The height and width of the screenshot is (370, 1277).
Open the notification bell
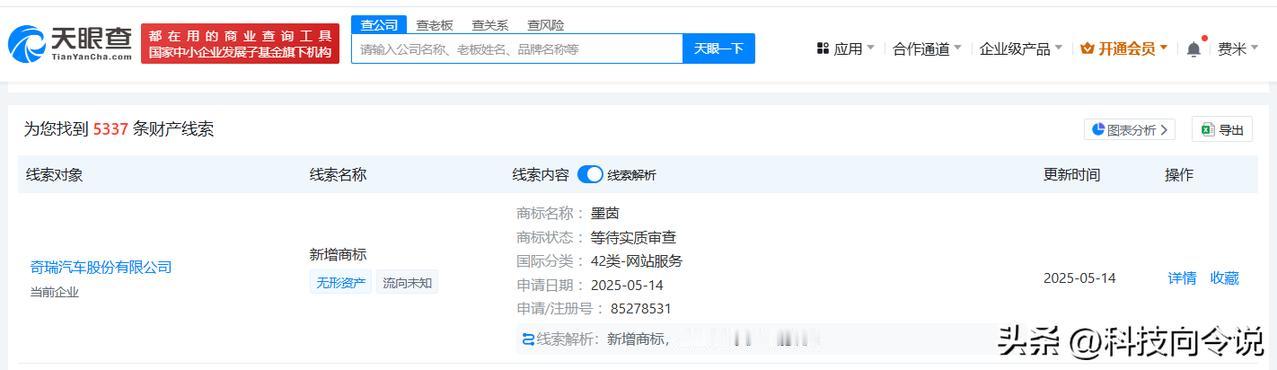[x=1194, y=48]
